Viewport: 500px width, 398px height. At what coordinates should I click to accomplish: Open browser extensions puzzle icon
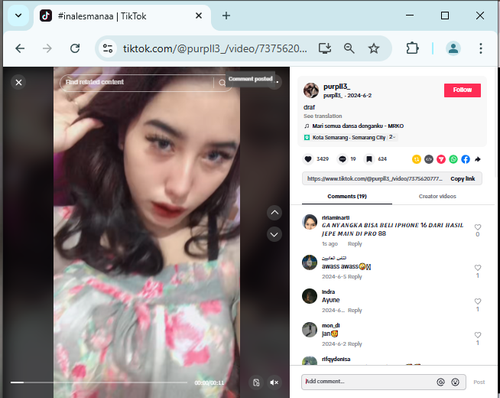click(412, 49)
